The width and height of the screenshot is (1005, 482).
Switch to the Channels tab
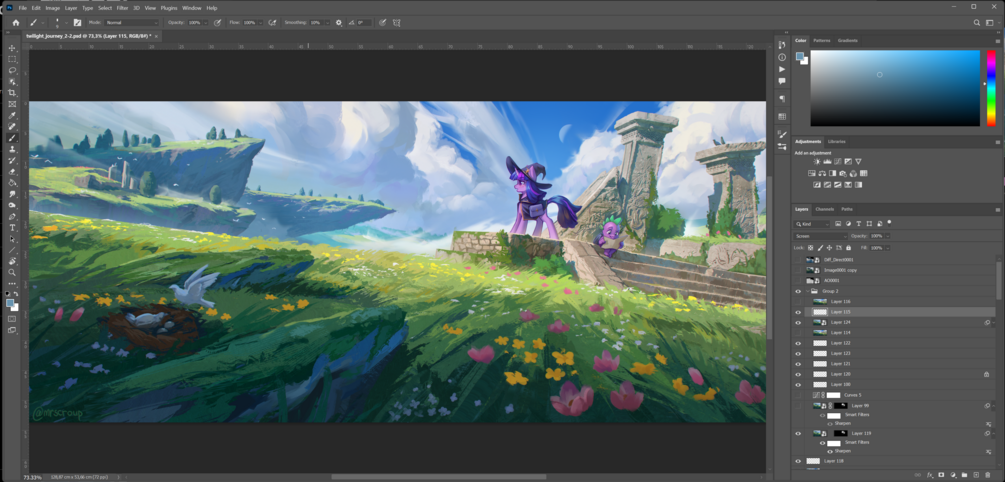tap(824, 209)
